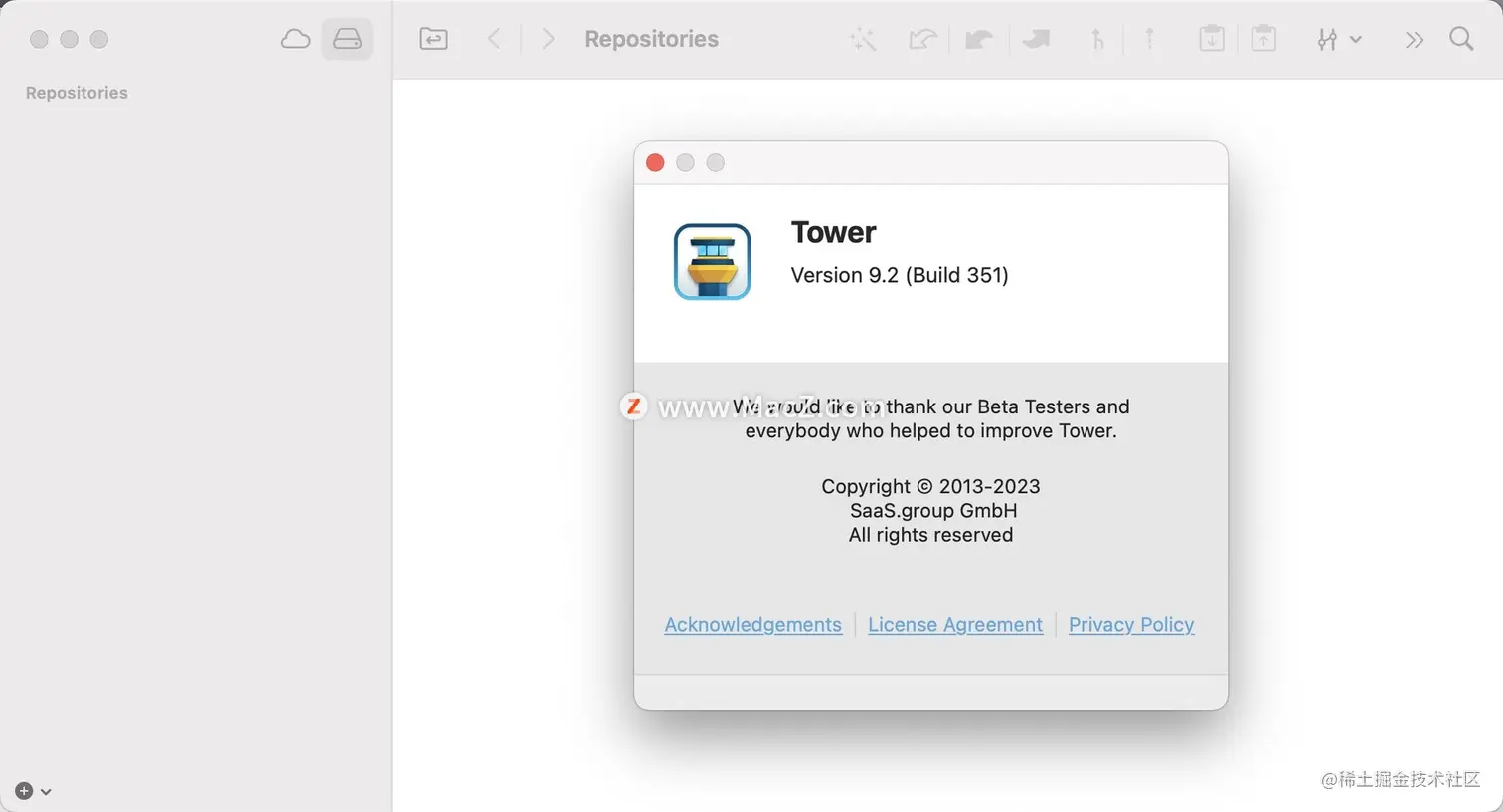Click the All rights reserved text

[930, 535]
